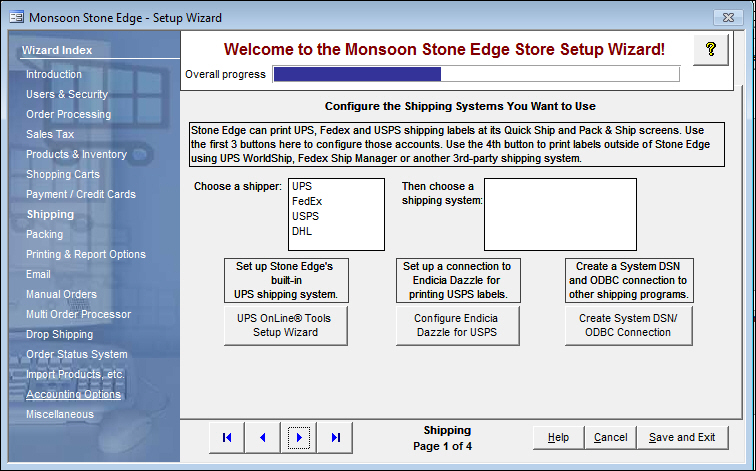
Task: Open Accounting Options link
Action: tap(73, 394)
